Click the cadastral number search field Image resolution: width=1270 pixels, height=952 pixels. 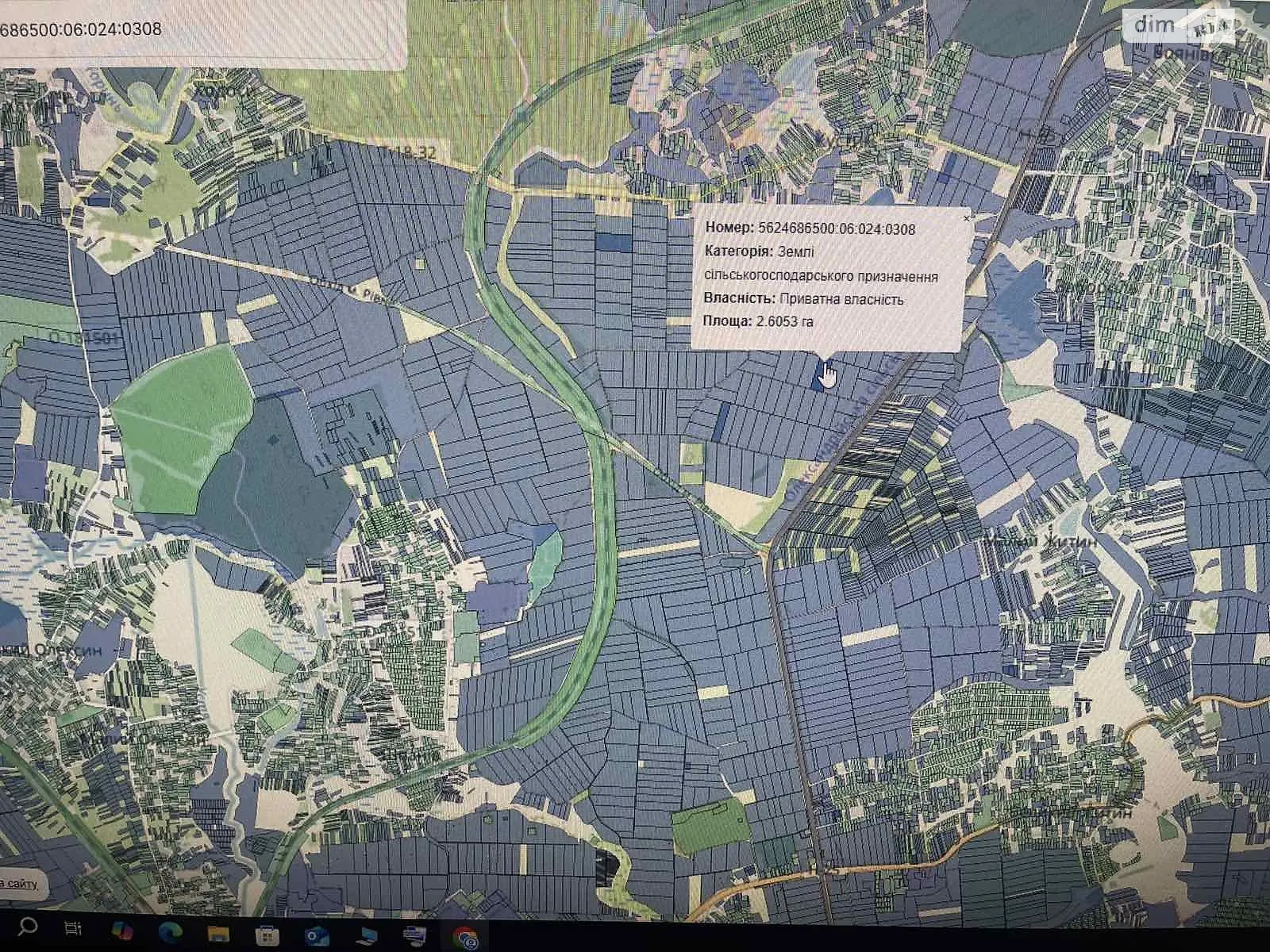(198, 32)
